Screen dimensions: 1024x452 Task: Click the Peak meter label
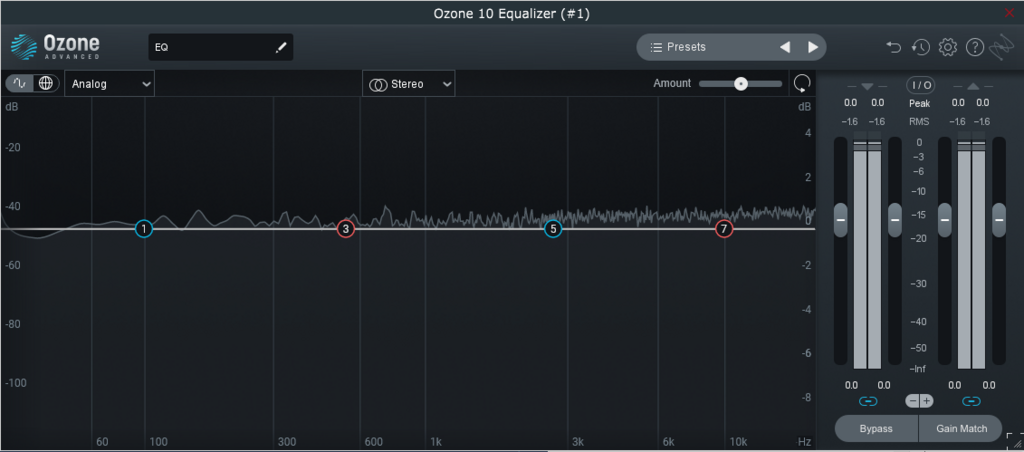920,103
